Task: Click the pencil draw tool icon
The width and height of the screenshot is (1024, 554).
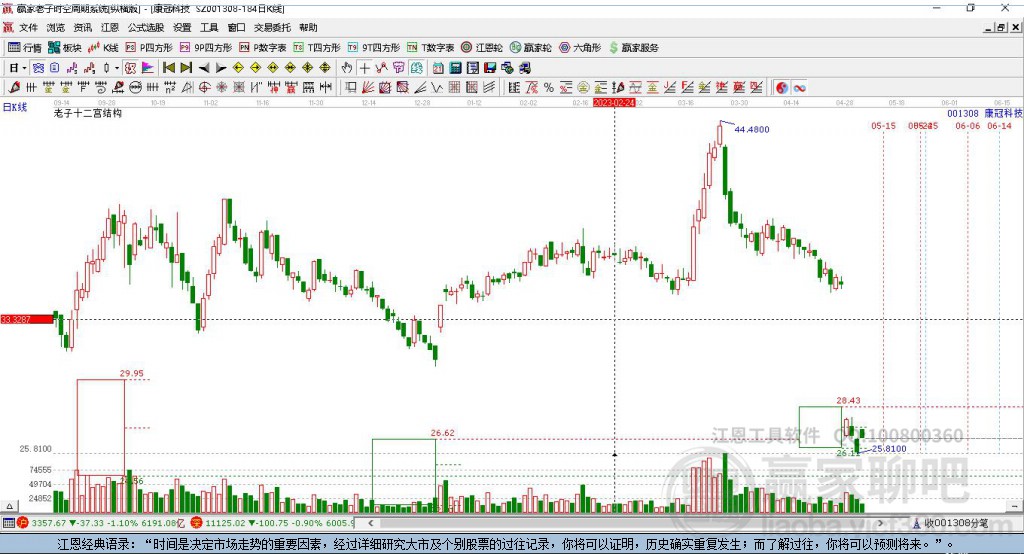Action: [14, 88]
